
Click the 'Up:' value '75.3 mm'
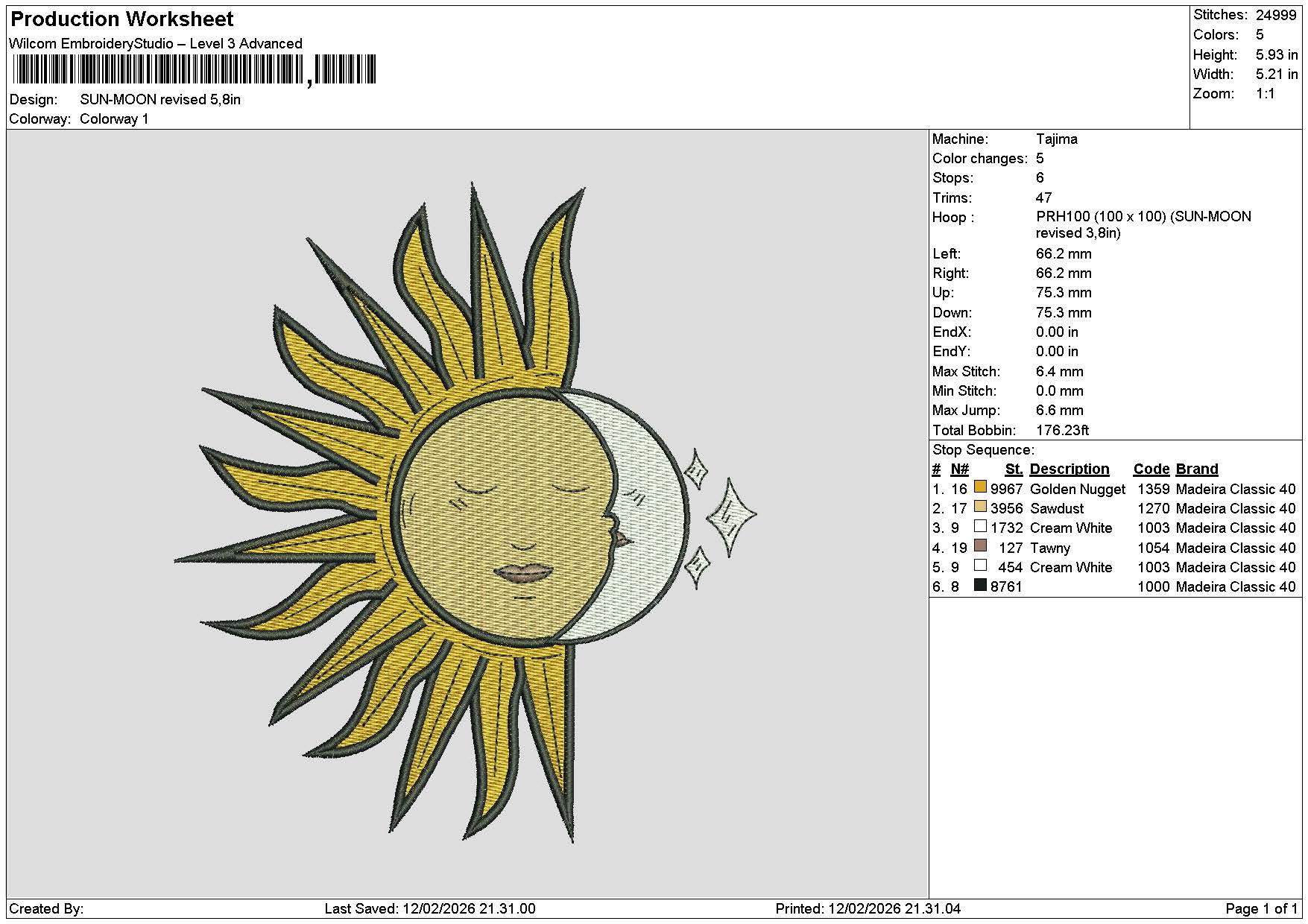pyautogui.click(x=1064, y=292)
